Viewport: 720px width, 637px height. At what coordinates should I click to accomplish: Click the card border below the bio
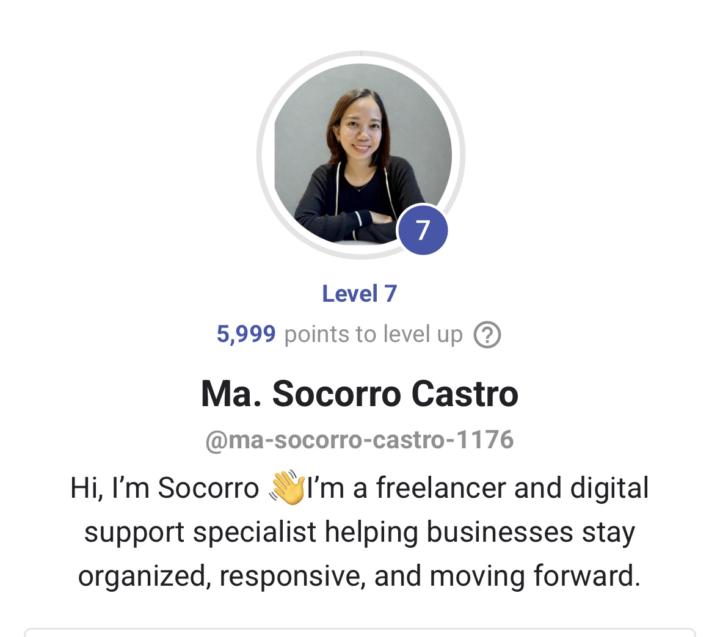pyautogui.click(x=360, y=630)
